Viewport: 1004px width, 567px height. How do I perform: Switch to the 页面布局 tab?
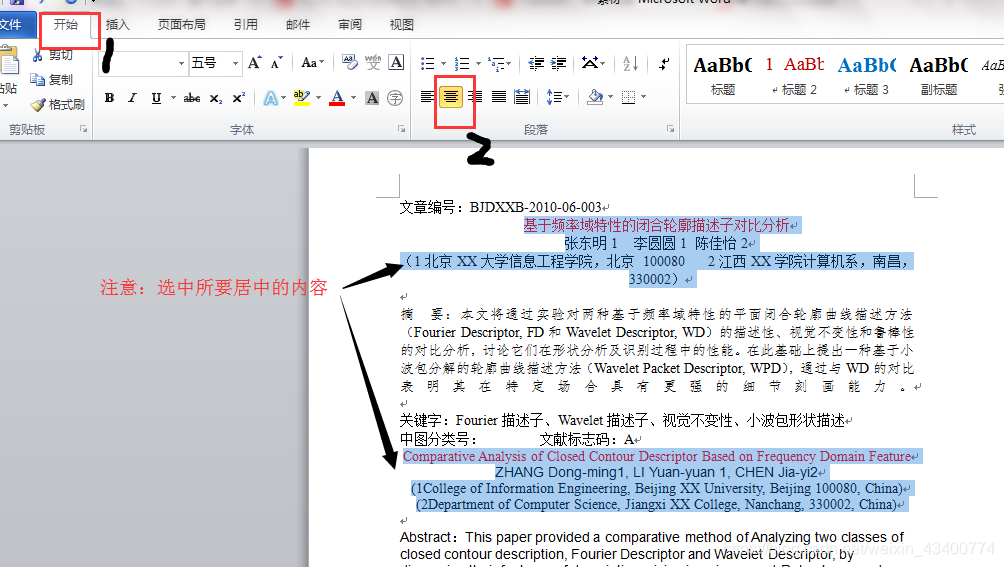click(182, 25)
